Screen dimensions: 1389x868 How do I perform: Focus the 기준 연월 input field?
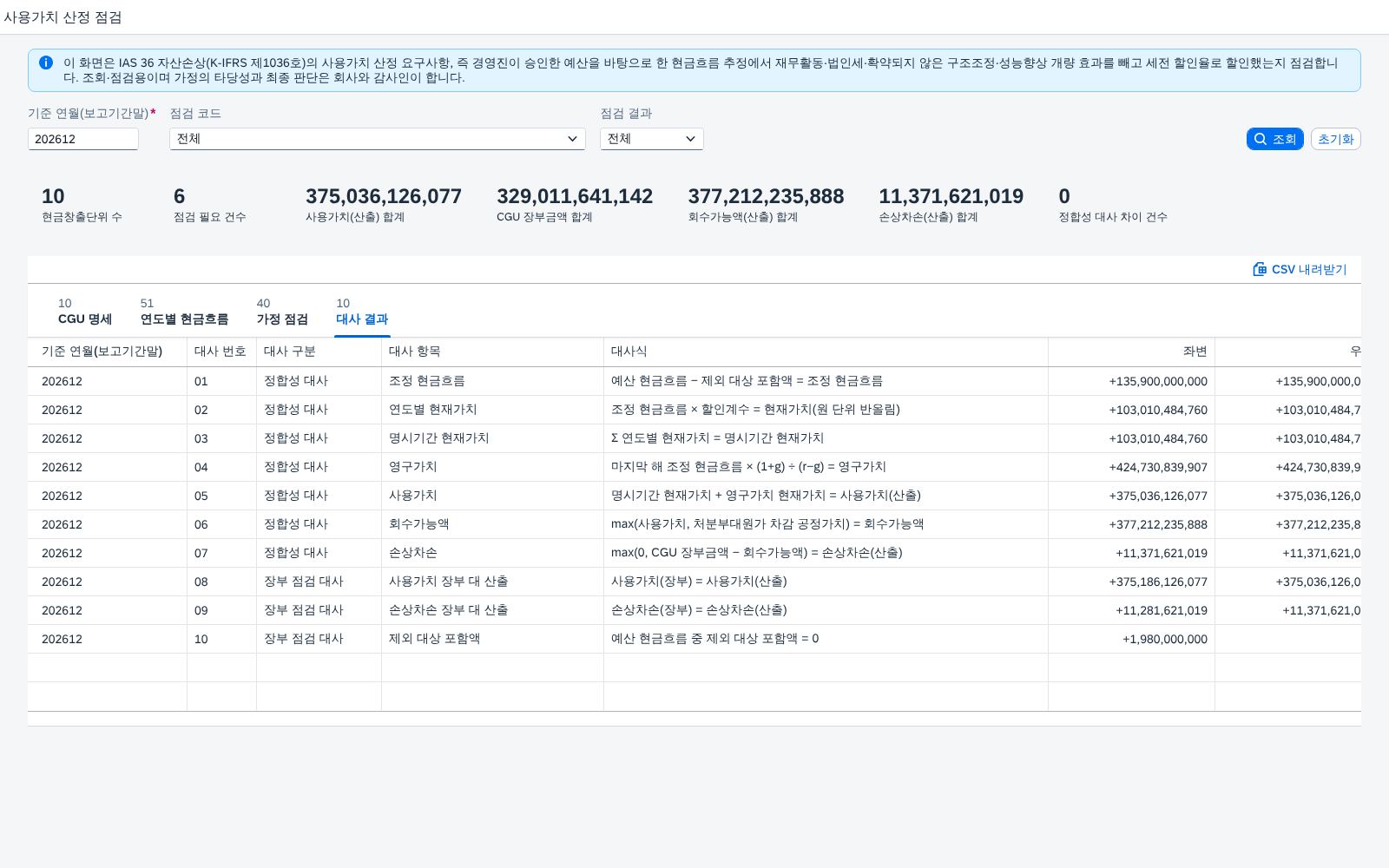tap(83, 139)
